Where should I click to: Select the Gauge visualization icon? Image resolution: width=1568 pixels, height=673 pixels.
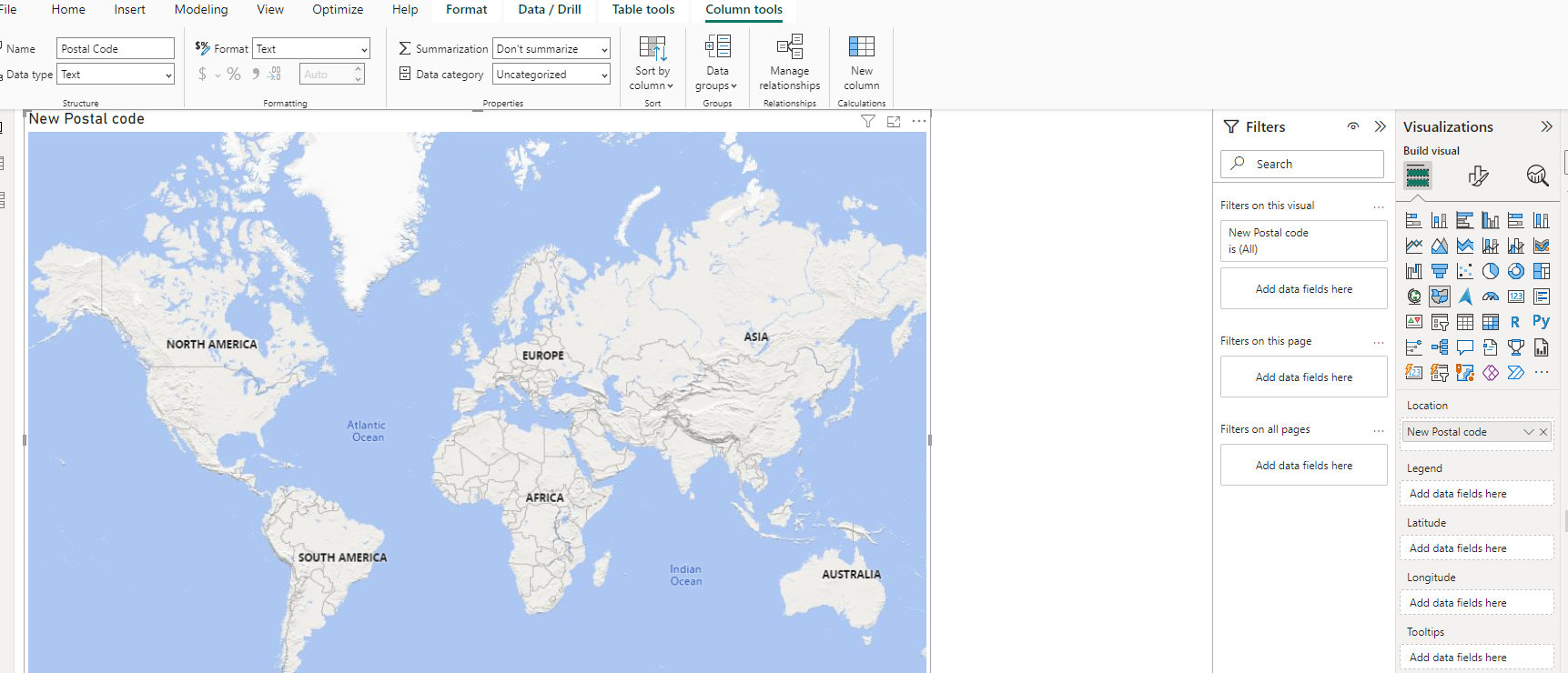coord(1490,296)
